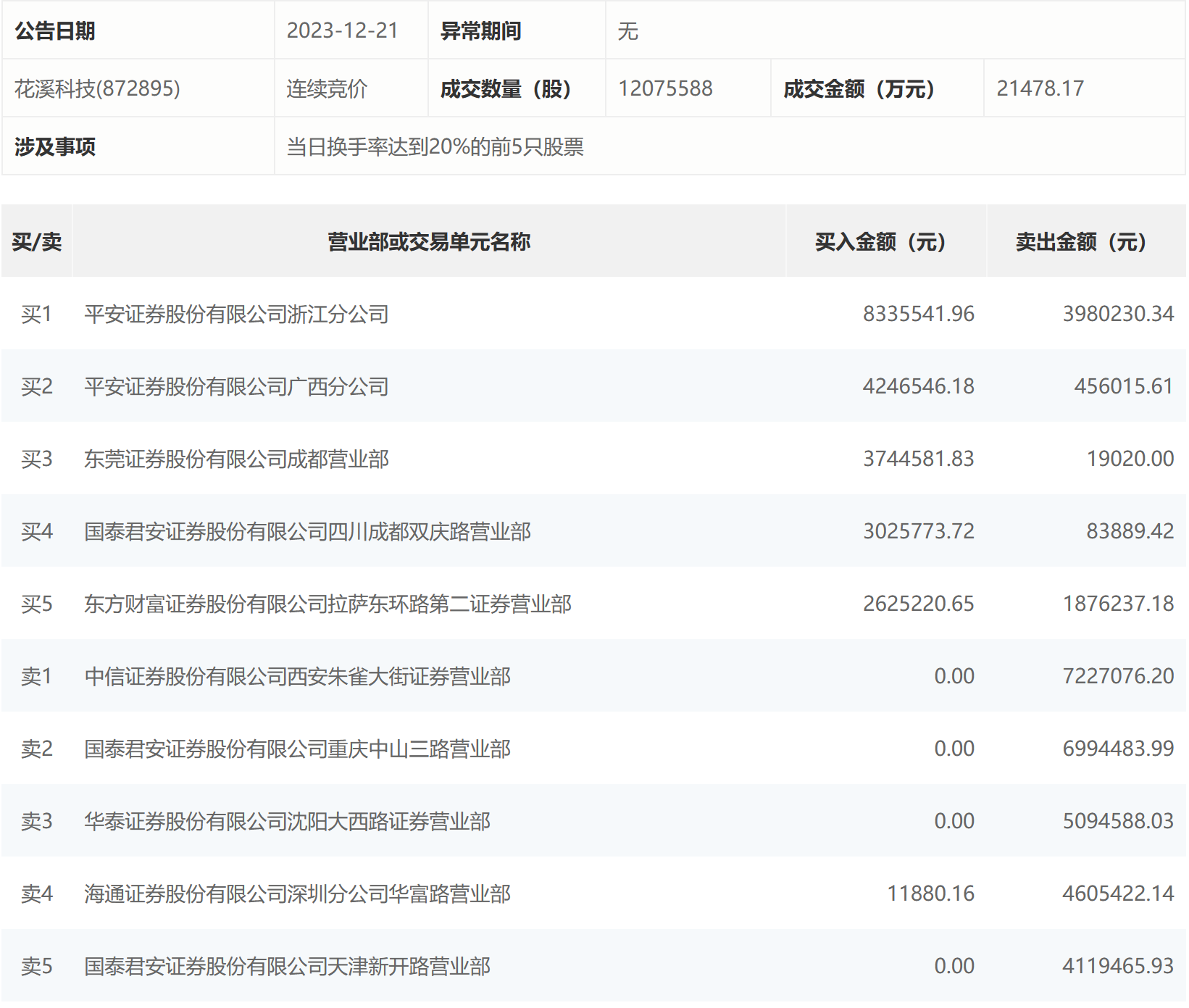Click the 买/卖 column header
The image size is (1189, 1008).
[x=37, y=241]
